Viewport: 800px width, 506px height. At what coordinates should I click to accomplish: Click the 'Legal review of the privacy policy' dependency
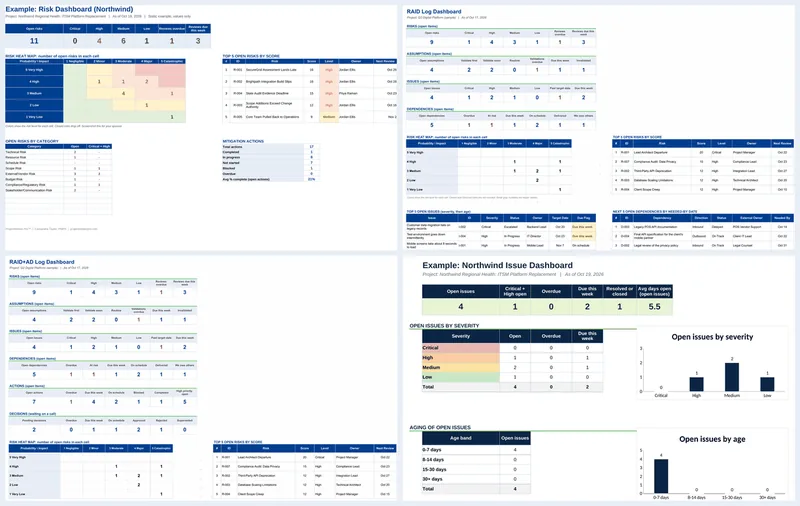[656, 245]
